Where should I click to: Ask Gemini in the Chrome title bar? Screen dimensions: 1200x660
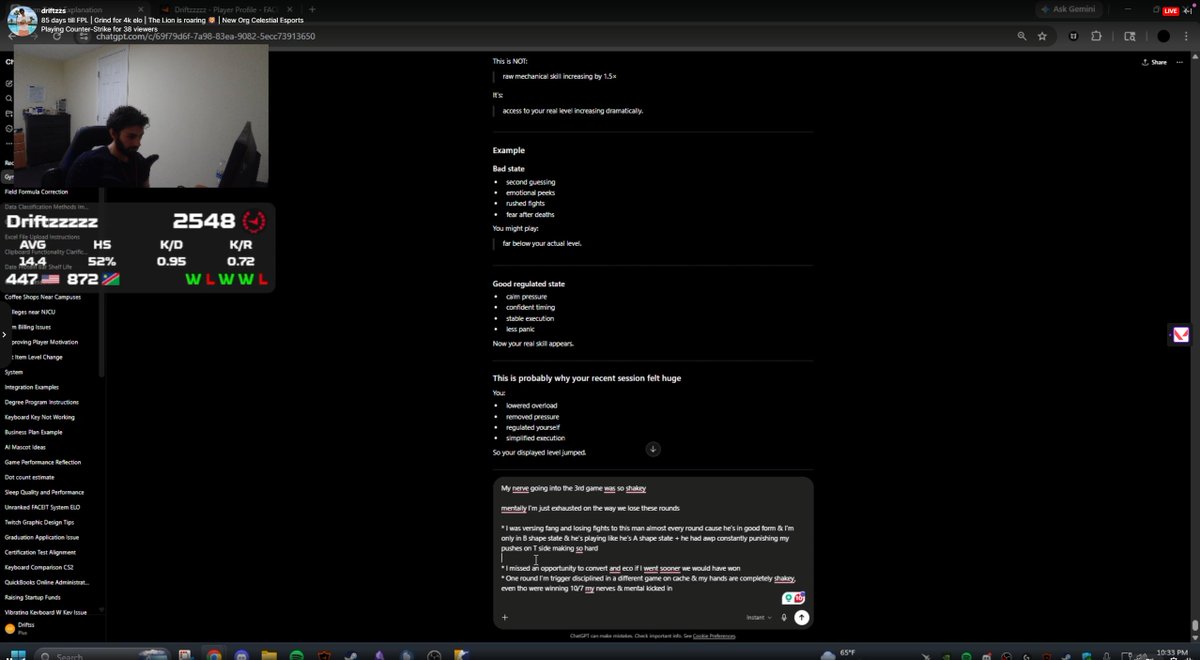(x=1067, y=9)
